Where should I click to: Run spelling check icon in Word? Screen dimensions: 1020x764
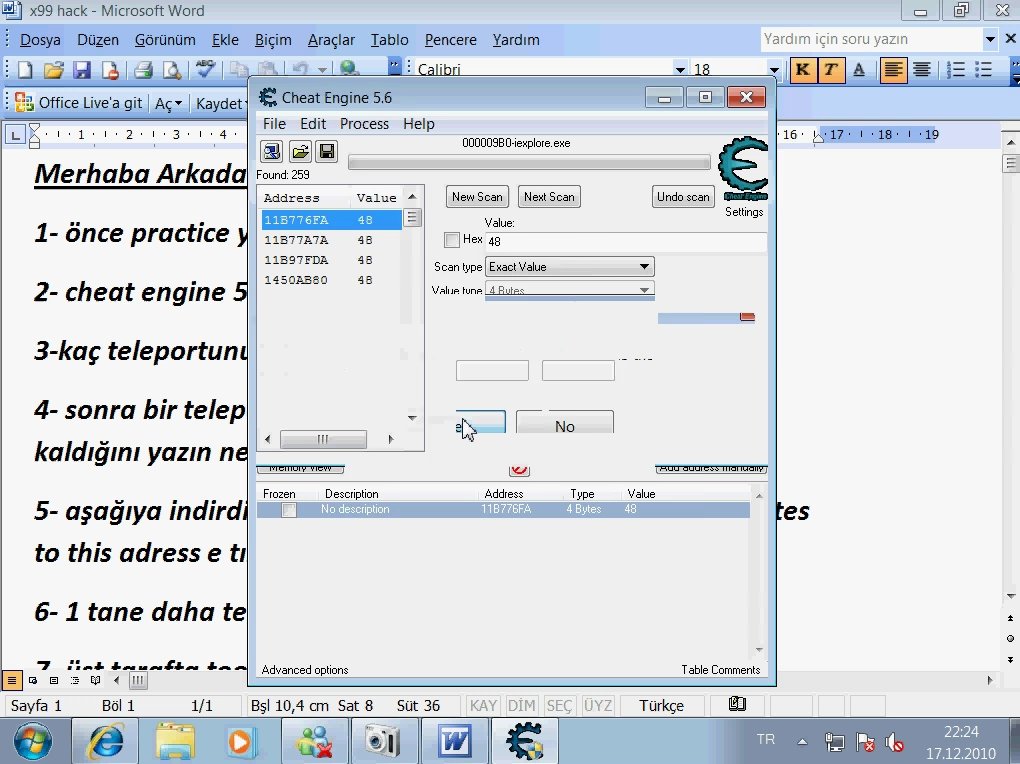pyautogui.click(x=206, y=69)
